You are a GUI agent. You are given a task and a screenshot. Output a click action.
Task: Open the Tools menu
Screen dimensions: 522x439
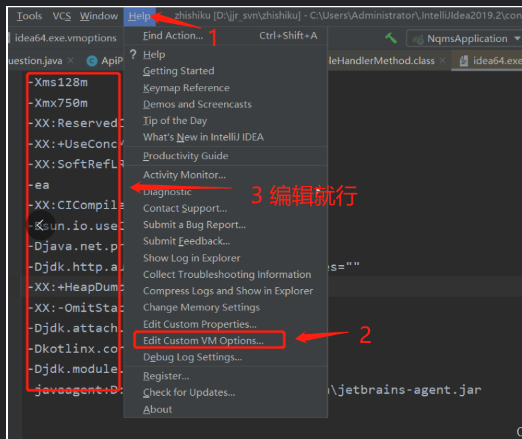point(29,16)
